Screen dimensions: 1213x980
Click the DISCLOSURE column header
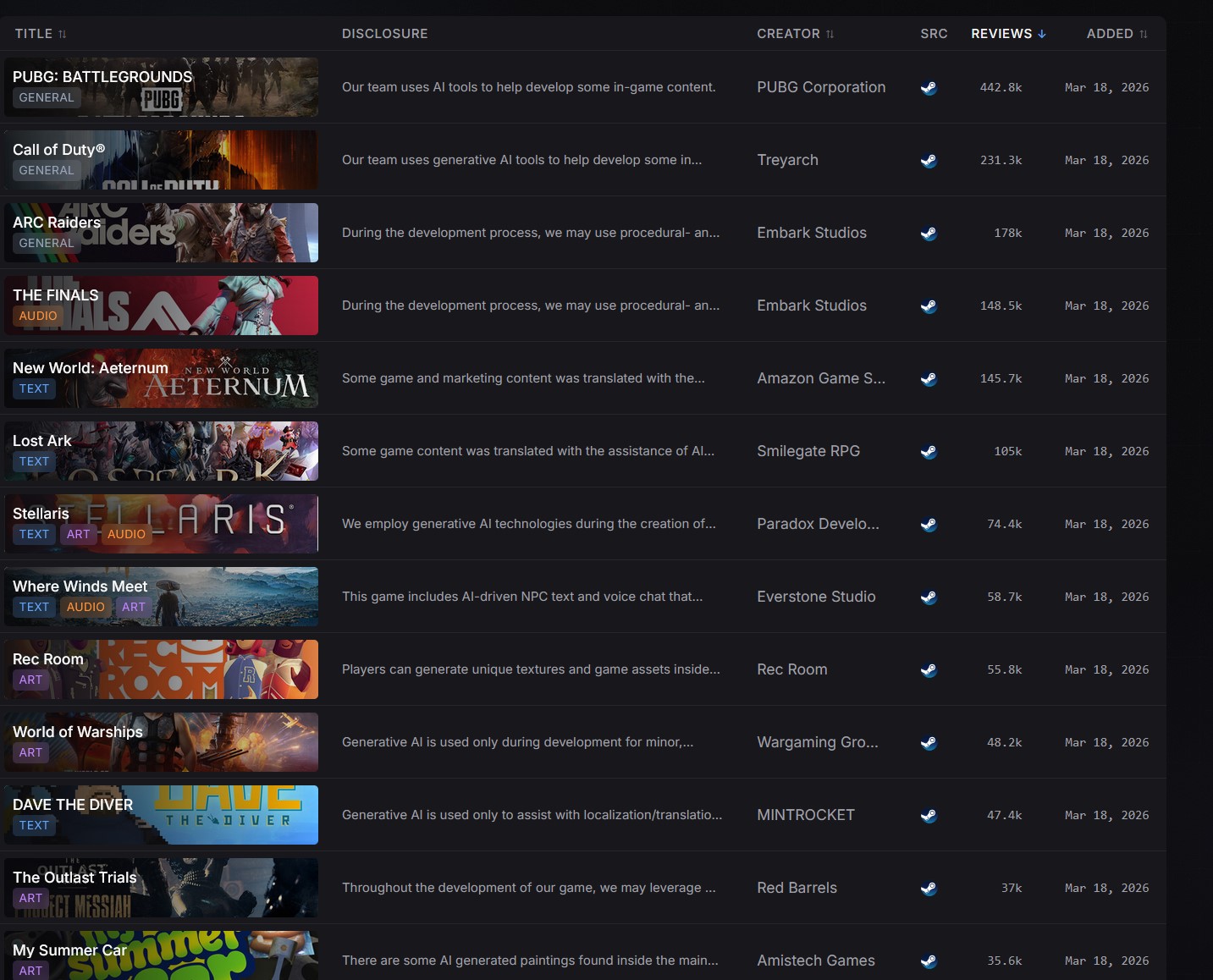pos(385,34)
